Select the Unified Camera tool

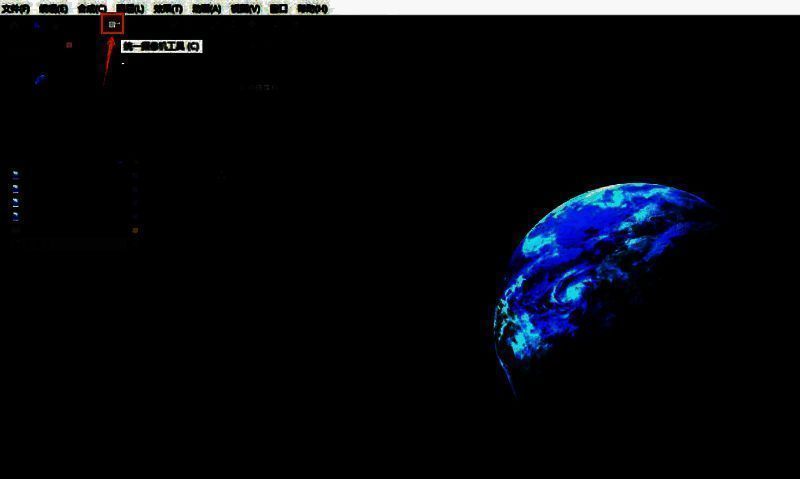click(x=113, y=24)
